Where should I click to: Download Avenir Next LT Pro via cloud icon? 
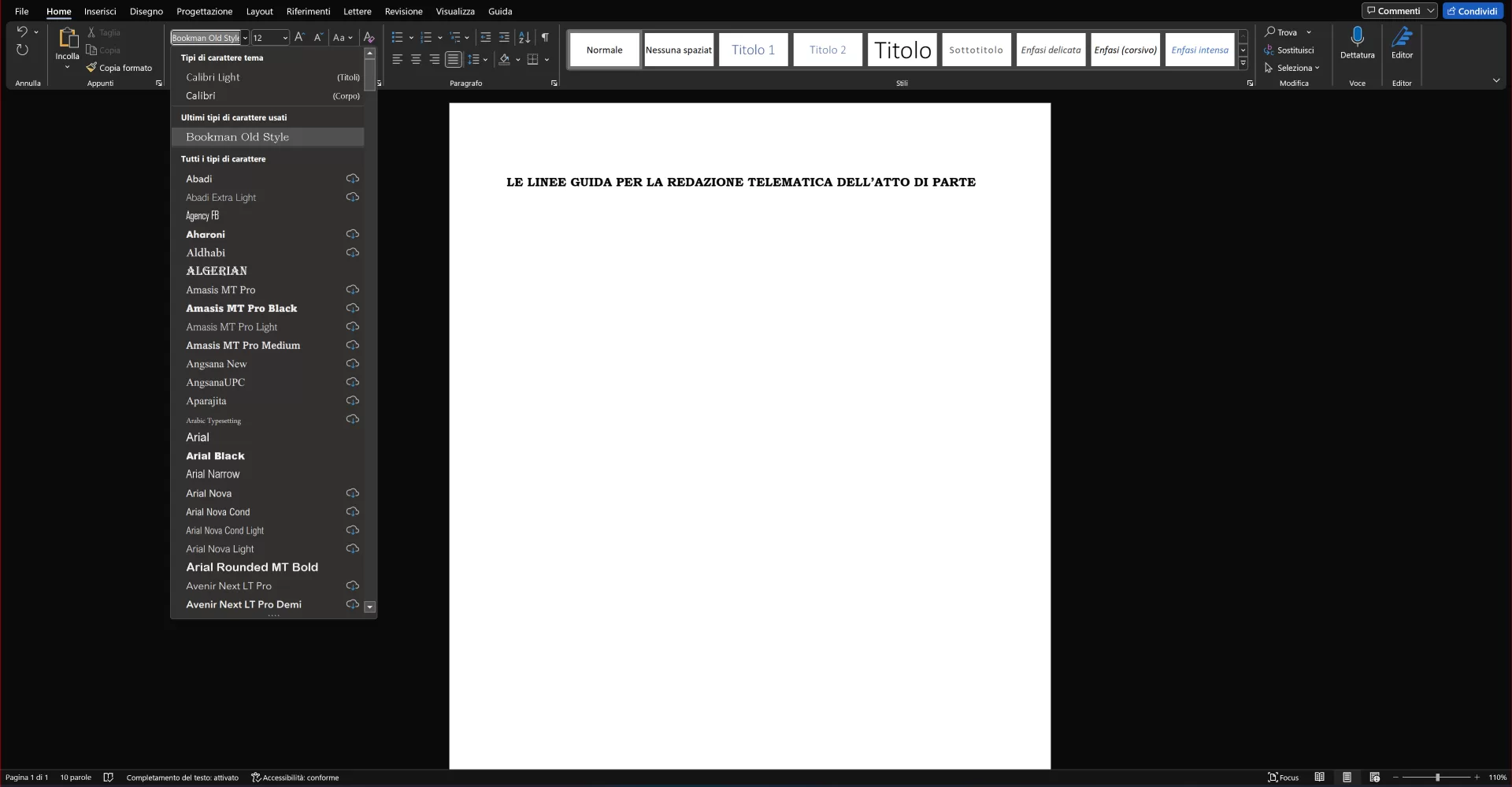[x=353, y=586]
